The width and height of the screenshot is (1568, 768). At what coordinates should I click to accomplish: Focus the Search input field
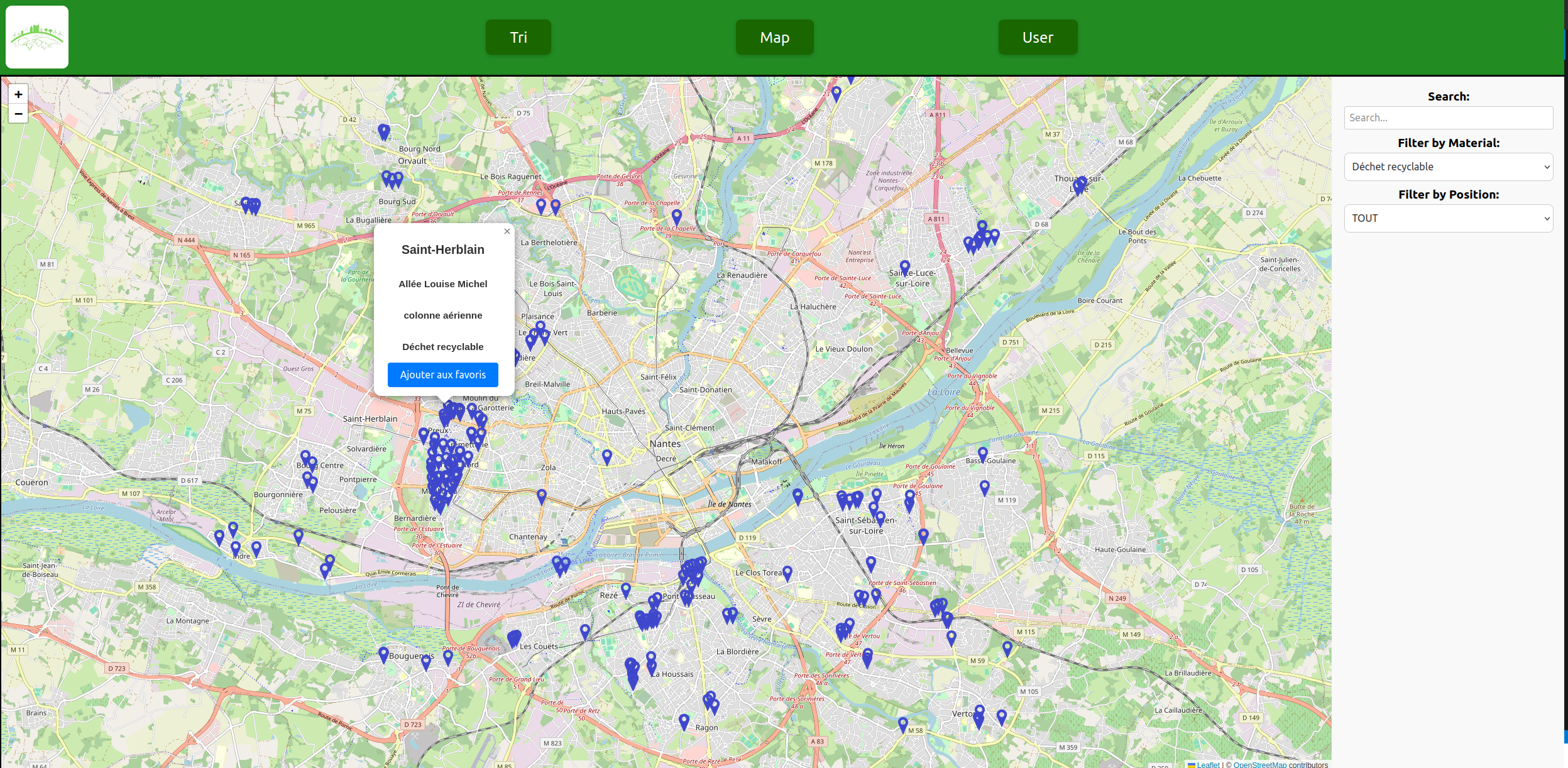pos(1449,118)
